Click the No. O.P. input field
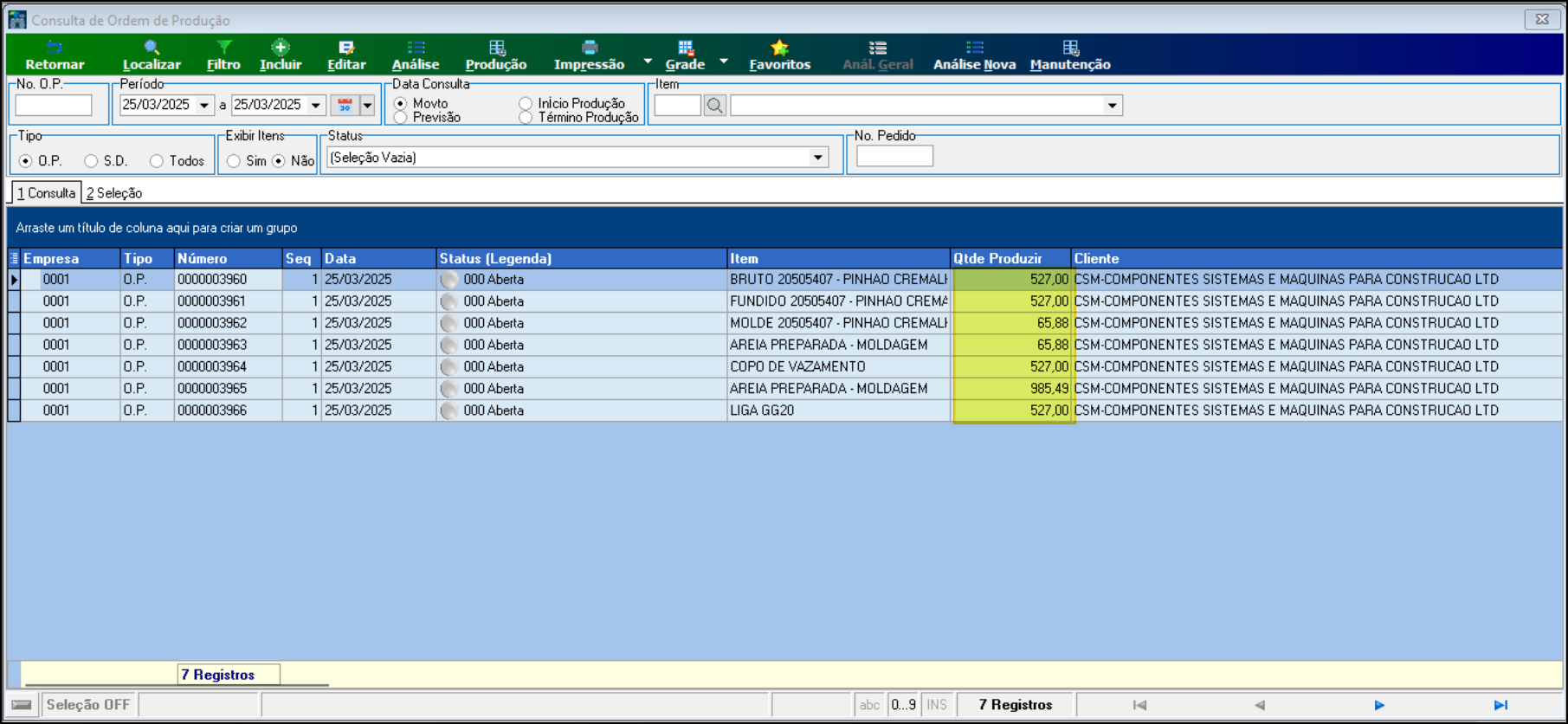 click(x=54, y=106)
